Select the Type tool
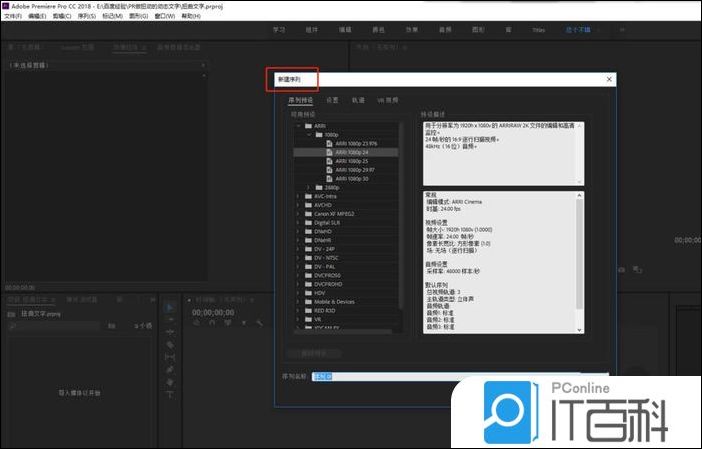The height and width of the screenshot is (449, 702). 170,394
